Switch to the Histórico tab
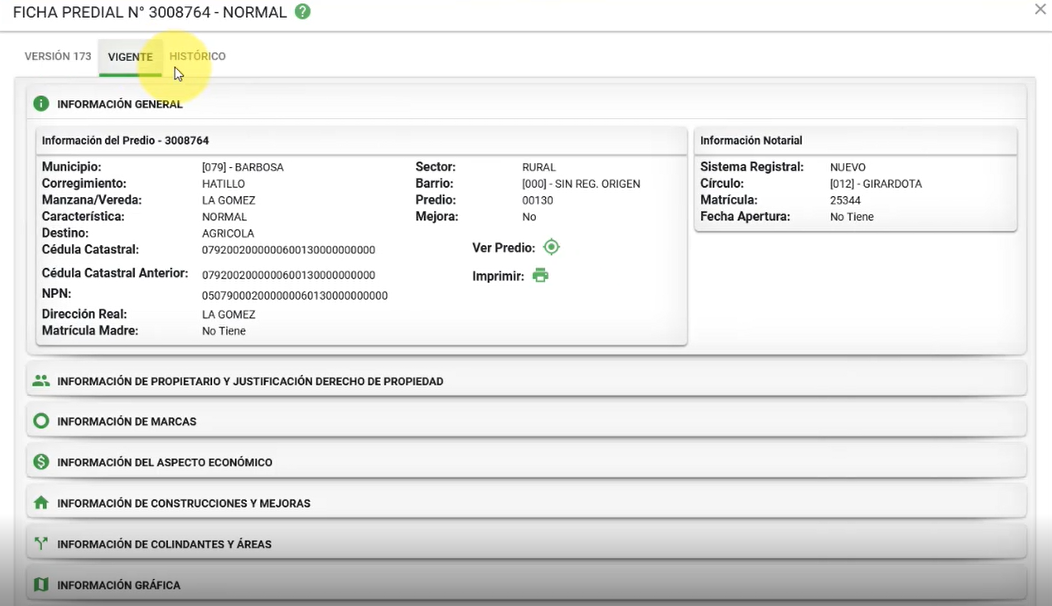The width and height of the screenshot is (1052, 606). pos(197,57)
